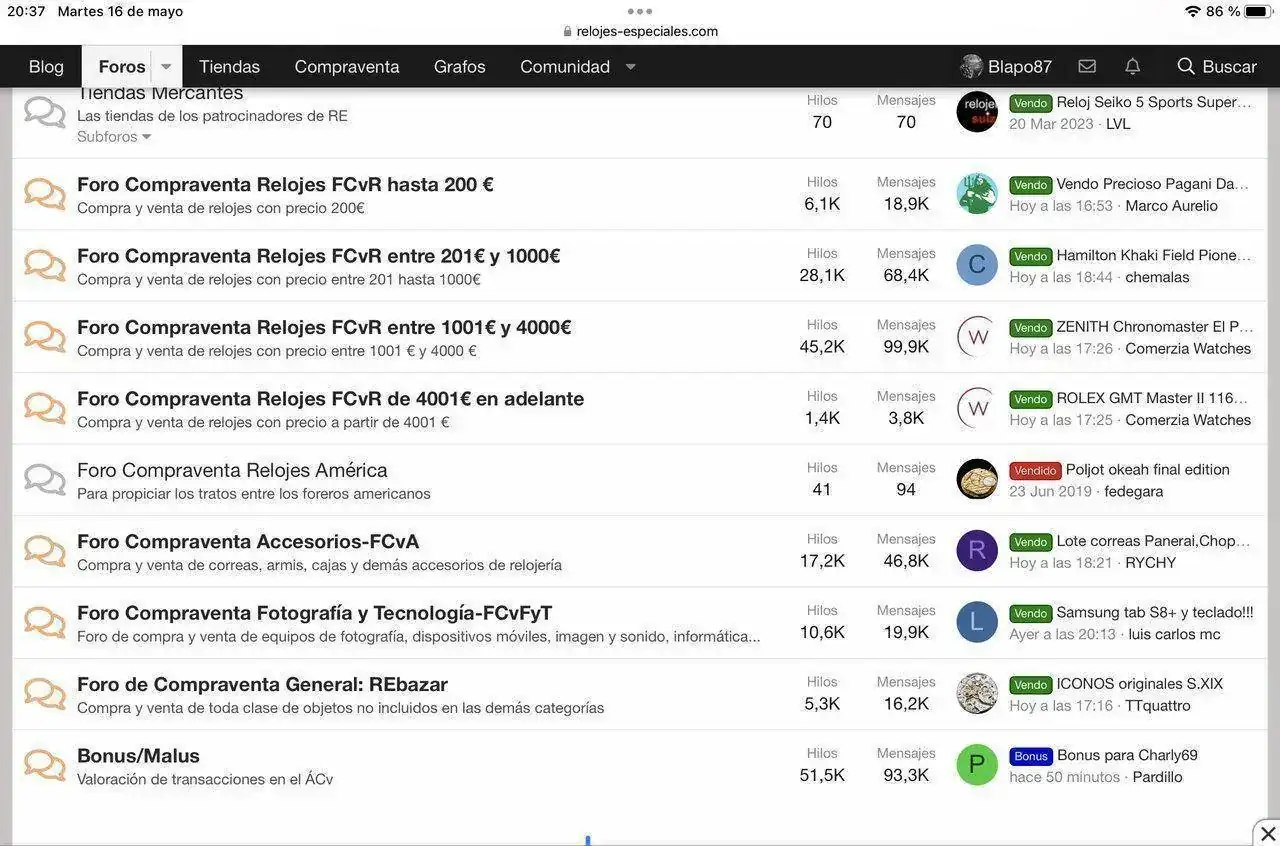Select the Tiendas navigation tab

(229, 66)
